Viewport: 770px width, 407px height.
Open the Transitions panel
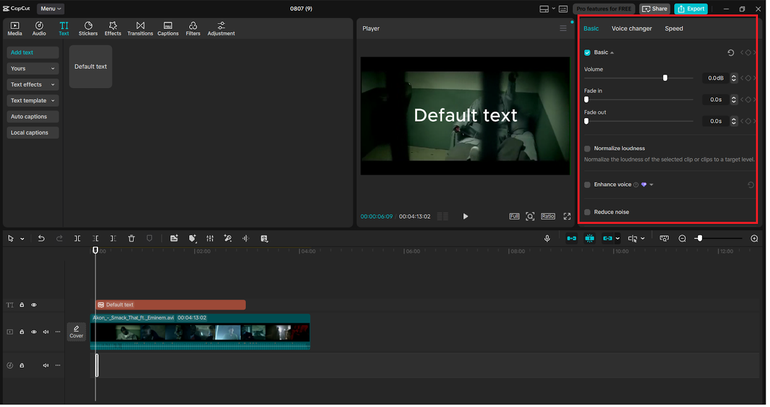(x=140, y=28)
